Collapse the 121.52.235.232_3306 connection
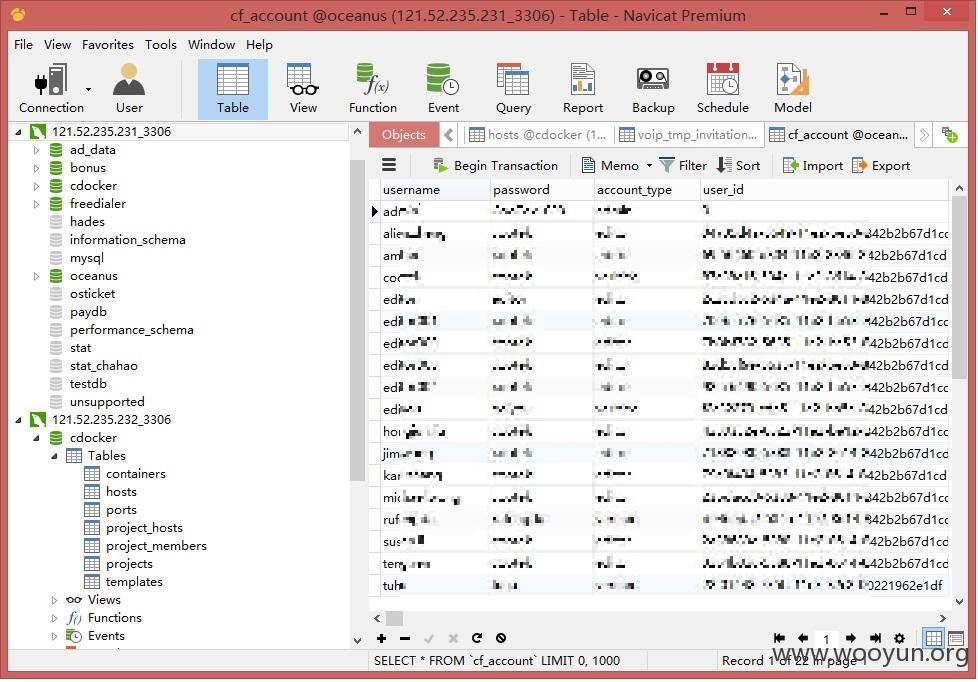This screenshot has width=978, height=682. (18, 420)
